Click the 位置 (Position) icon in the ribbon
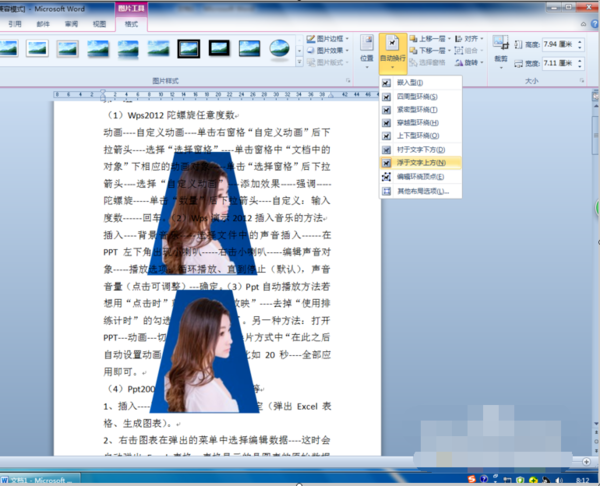Viewport: 600px width, 486px height. [x=367, y=48]
